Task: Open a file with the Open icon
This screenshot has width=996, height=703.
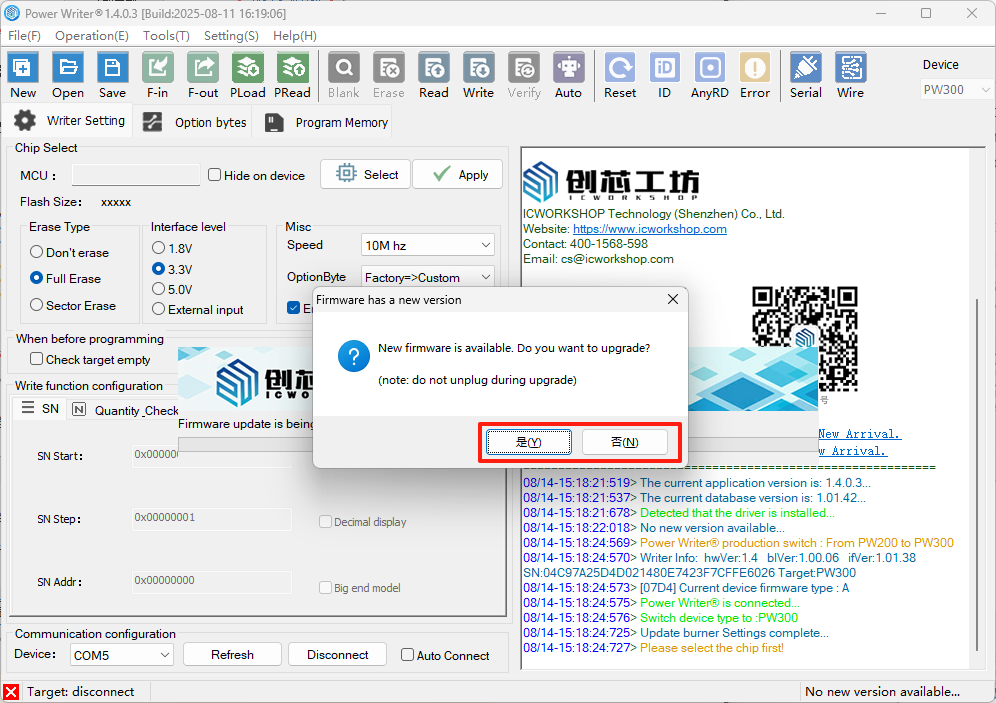Action: (68, 75)
